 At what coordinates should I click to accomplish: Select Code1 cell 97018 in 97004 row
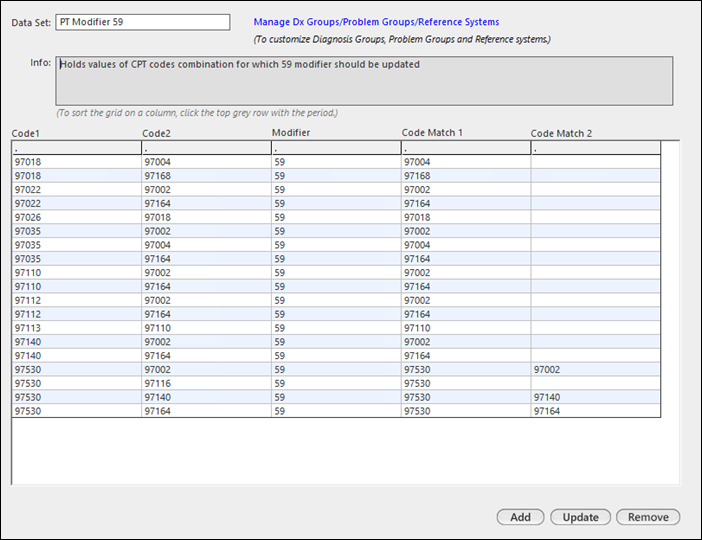77,162
